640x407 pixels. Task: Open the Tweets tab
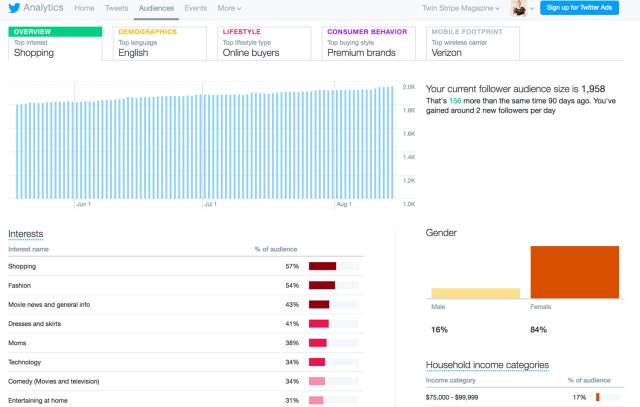tap(116, 8)
